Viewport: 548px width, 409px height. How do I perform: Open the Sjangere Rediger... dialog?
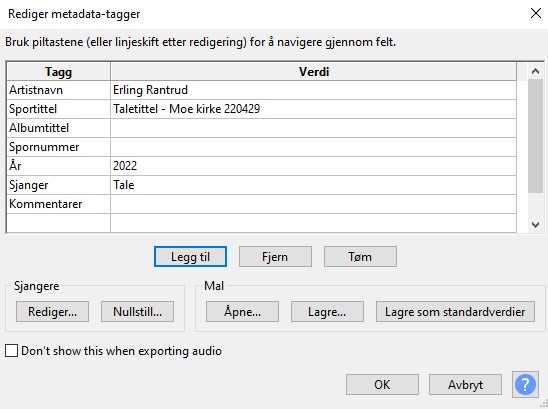pyautogui.click(x=52, y=311)
